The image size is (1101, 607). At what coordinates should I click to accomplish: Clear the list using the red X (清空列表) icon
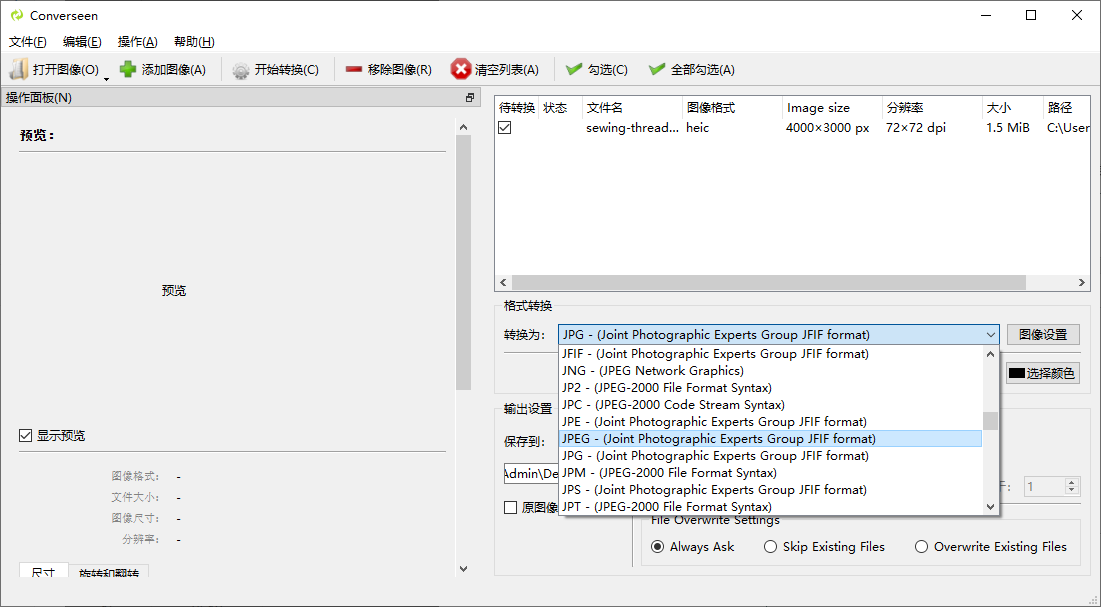pyautogui.click(x=461, y=69)
